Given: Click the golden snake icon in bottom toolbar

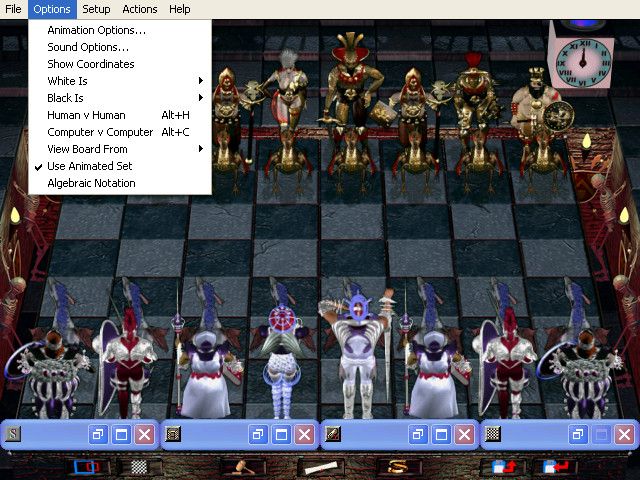Looking at the screenshot, I should coord(398,466).
